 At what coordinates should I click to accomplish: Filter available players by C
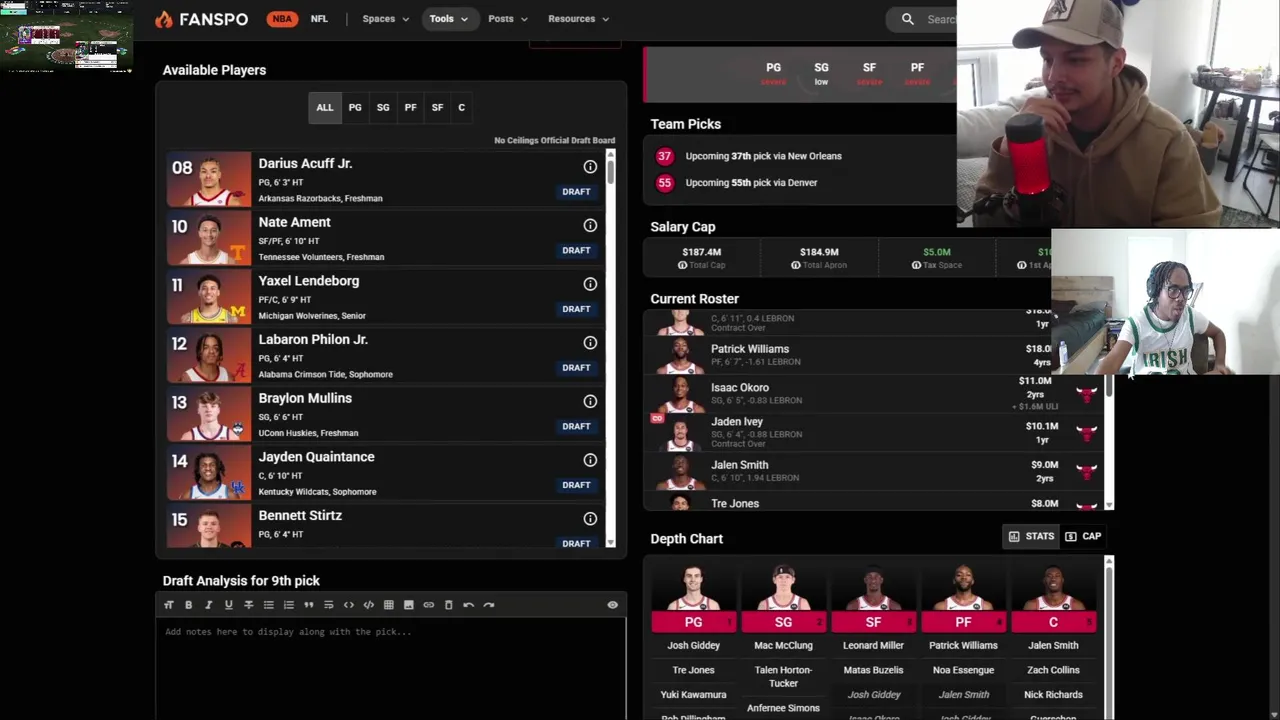[461, 108]
